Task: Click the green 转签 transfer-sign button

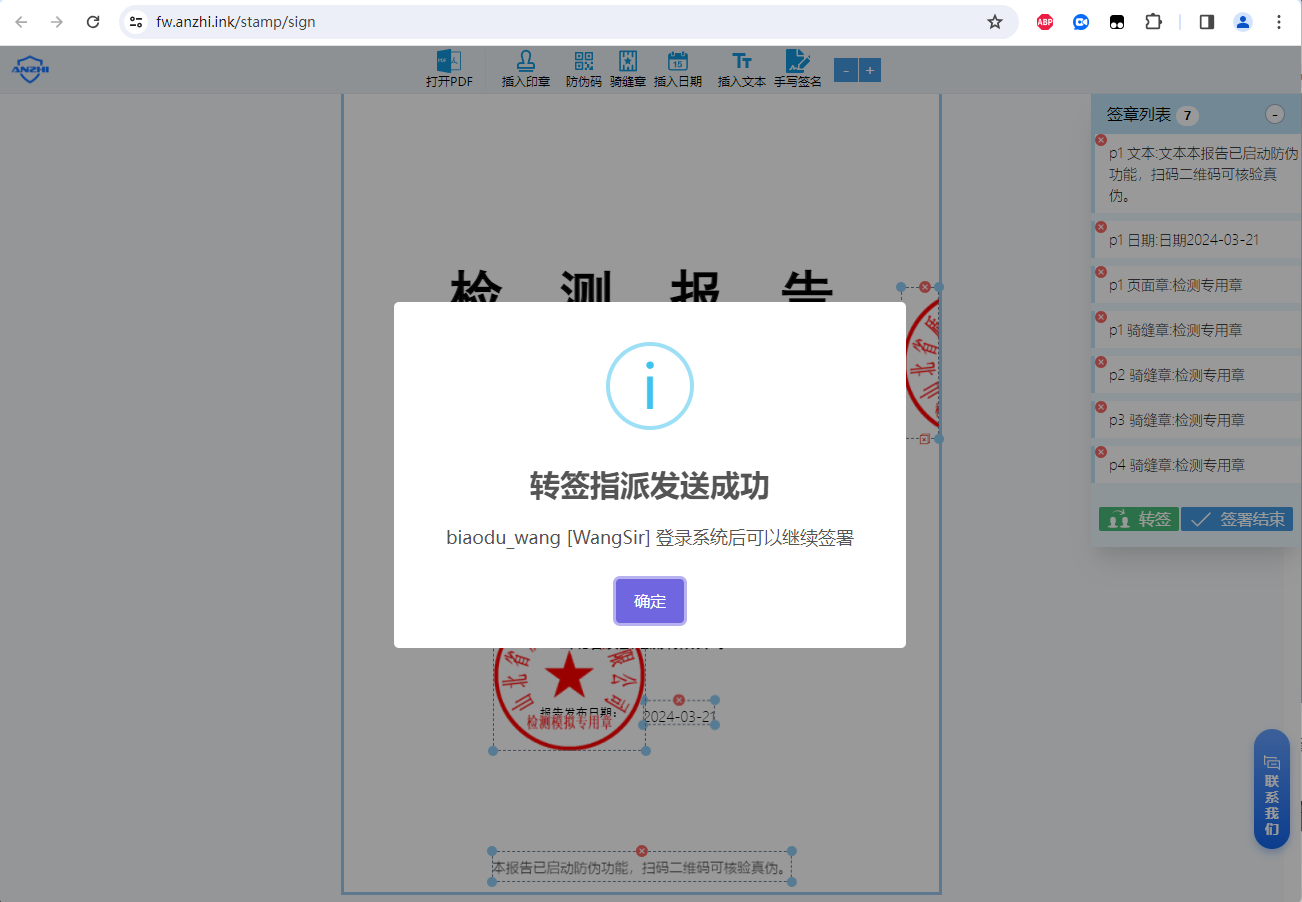Action: tap(1138, 519)
